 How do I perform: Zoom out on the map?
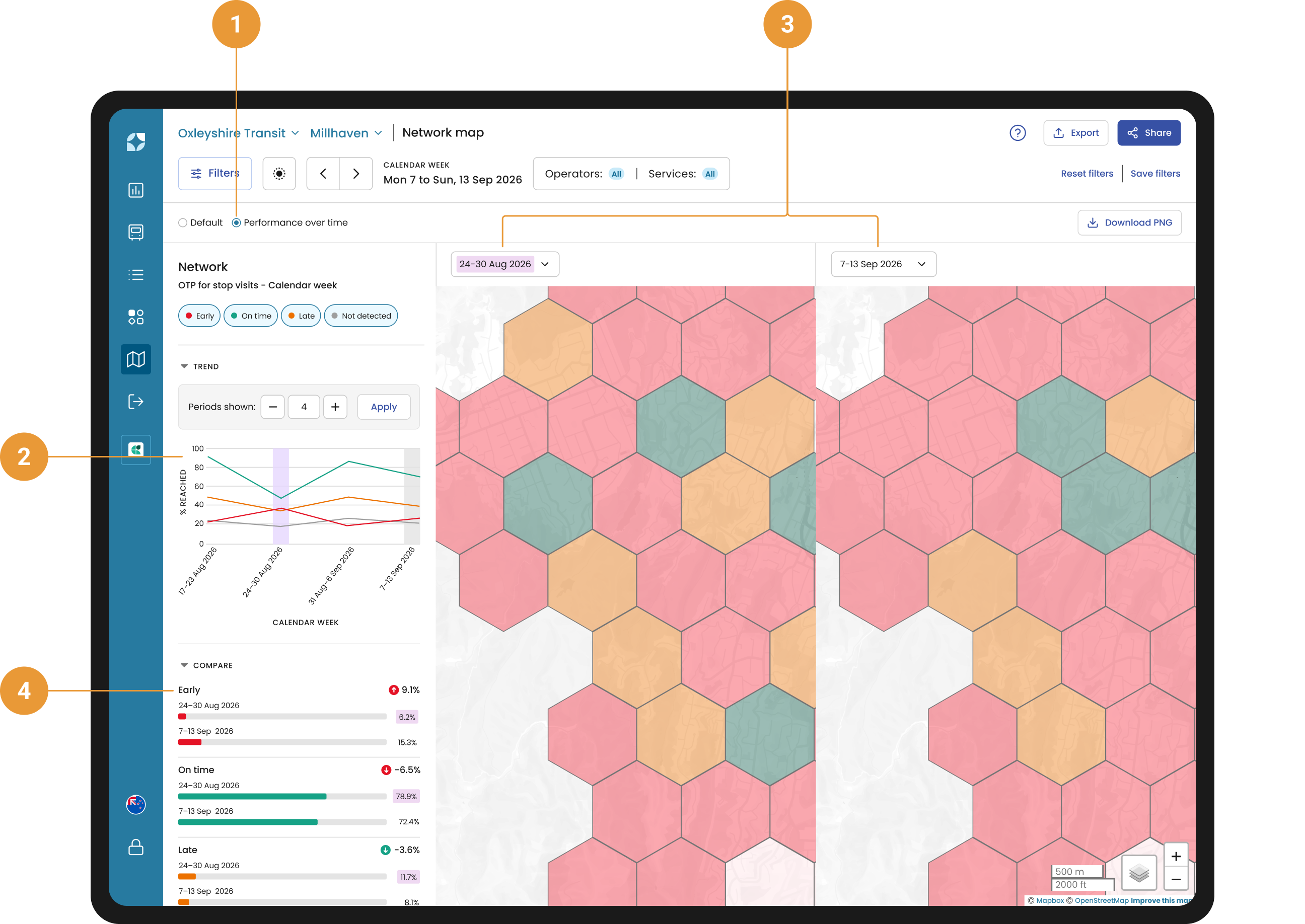click(1176, 880)
